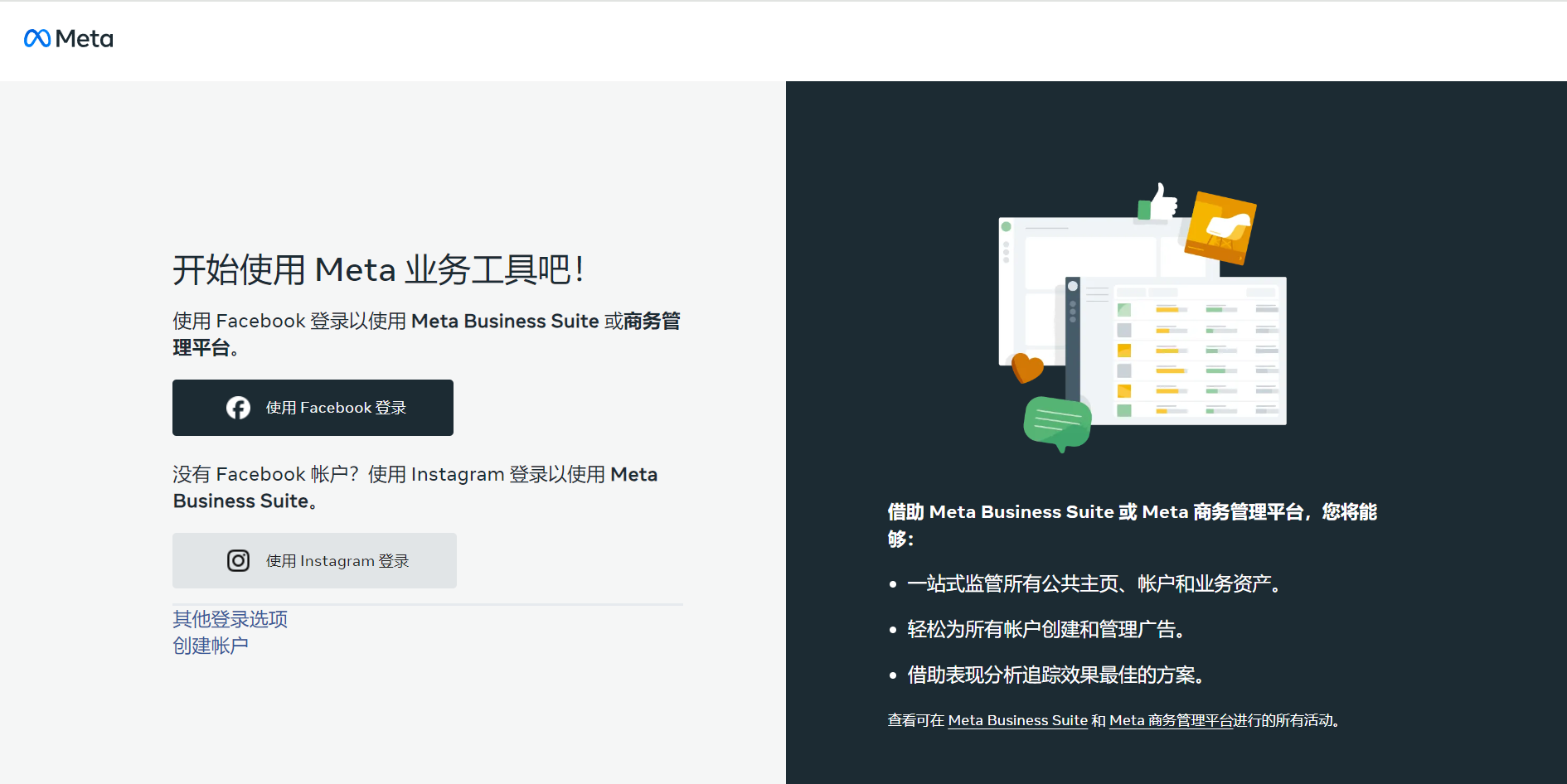This screenshot has width=1567, height=784.
Task: Click the Meta logo in header
Action: pos(69,38)
